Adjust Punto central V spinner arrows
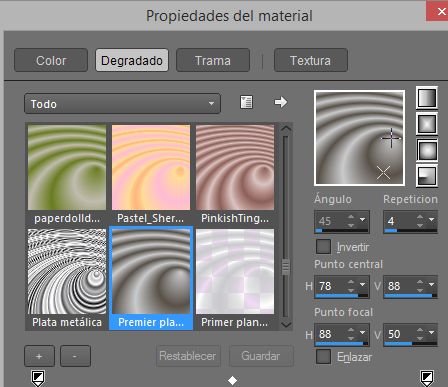This screenshot has width=448, height=387. click(x=420, y=286)
